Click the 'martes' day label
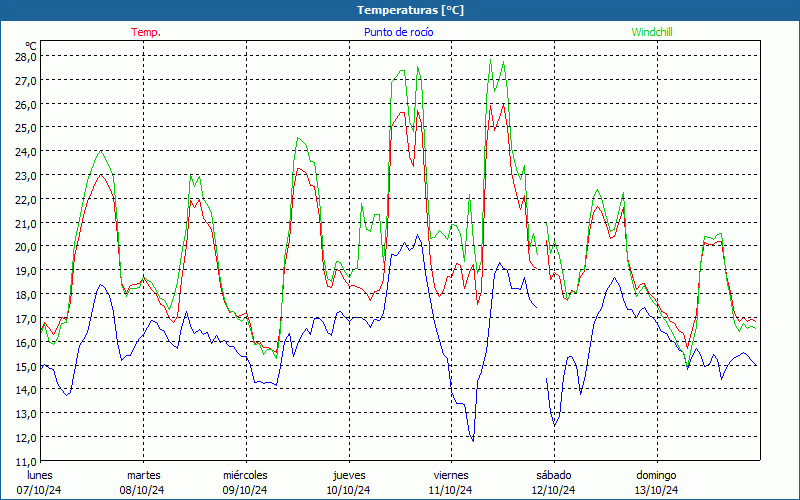 coord(143,475)
